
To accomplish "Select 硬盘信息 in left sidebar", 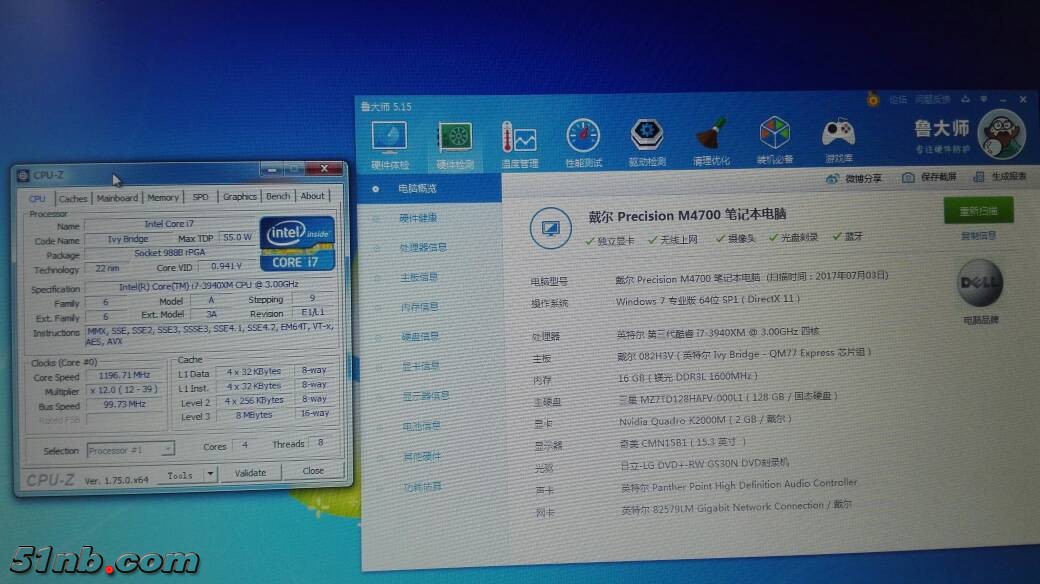I will coord(420,336).
